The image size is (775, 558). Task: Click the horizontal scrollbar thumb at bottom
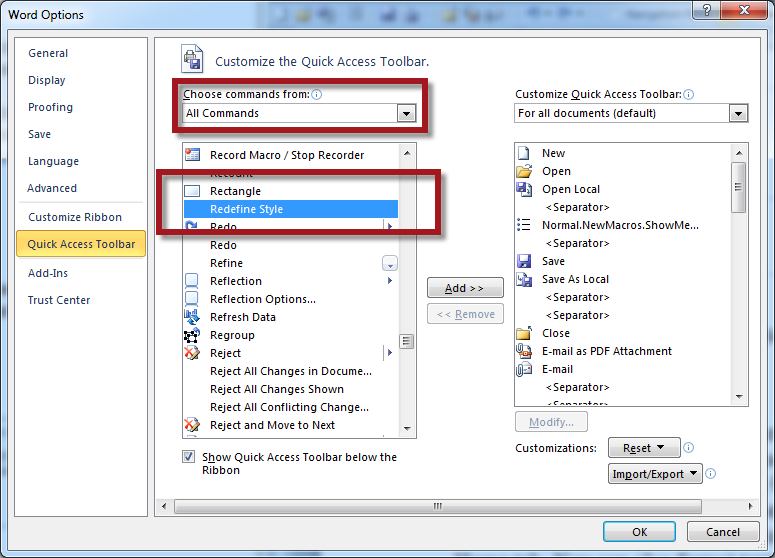pos(437,506)
